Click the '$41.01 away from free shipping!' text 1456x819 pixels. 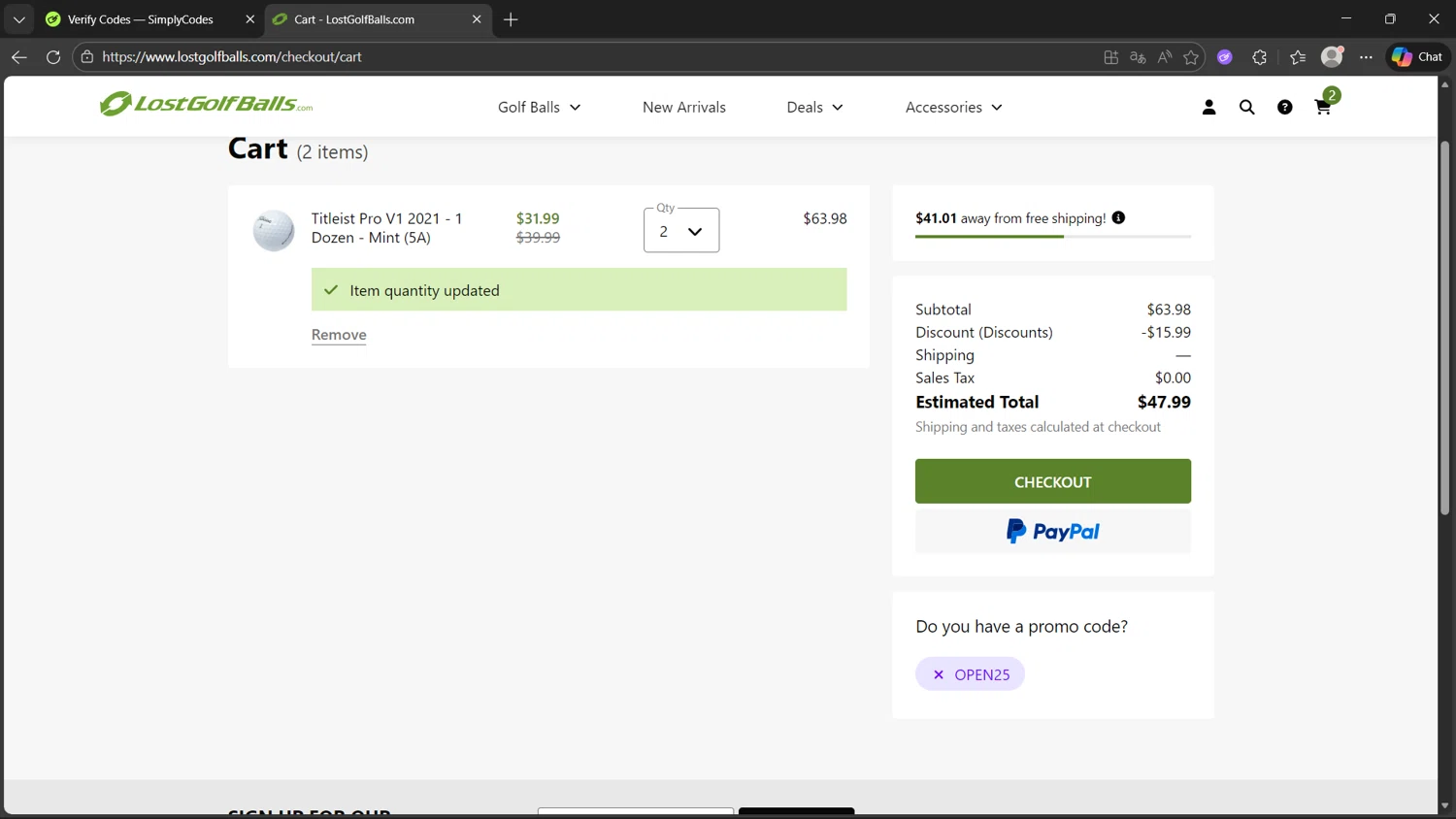(1010, 218)
